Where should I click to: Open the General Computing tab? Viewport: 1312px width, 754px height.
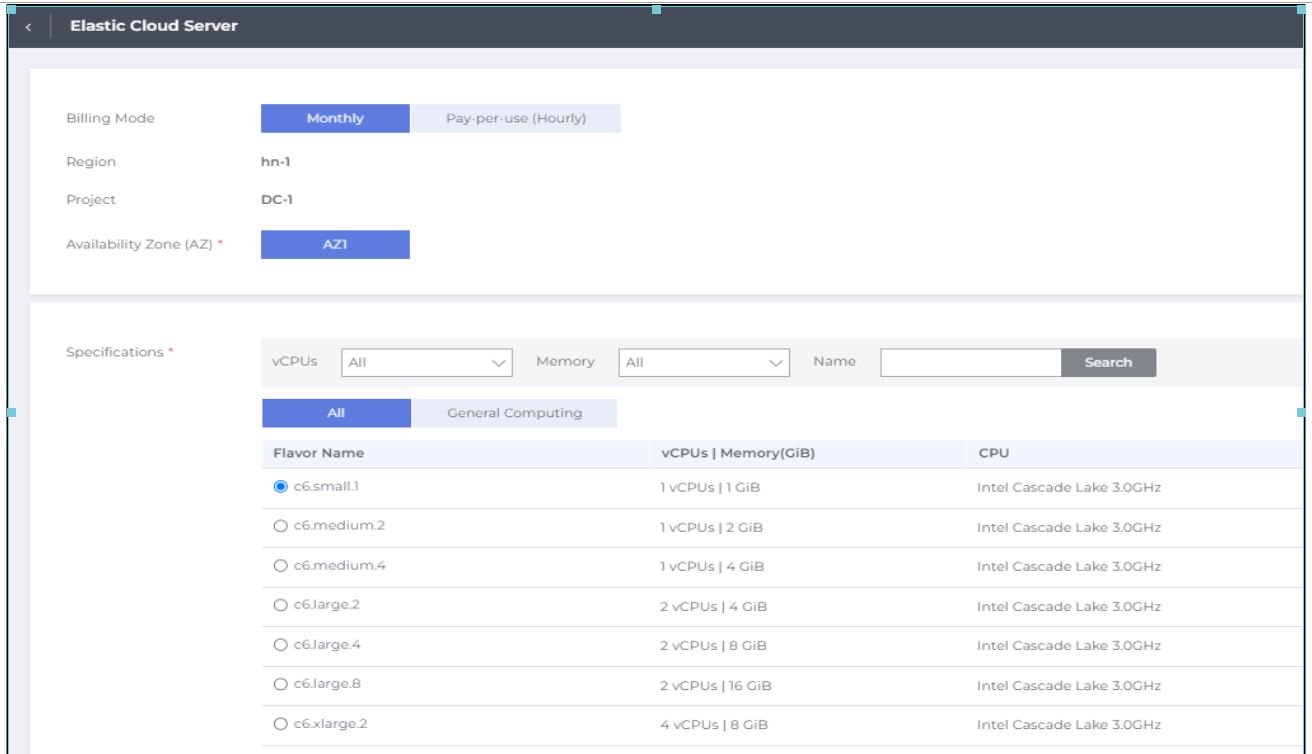514,414
